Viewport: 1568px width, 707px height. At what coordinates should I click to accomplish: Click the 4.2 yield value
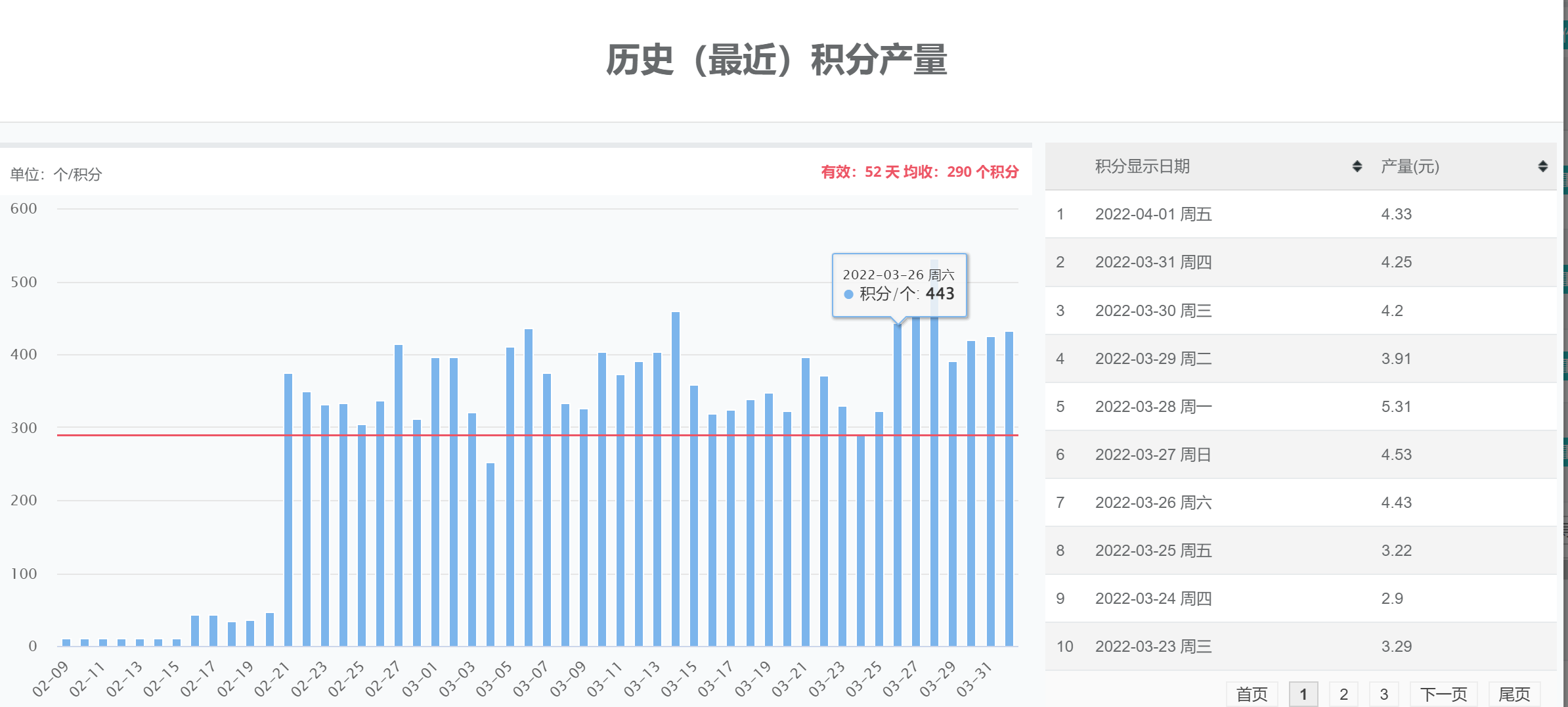(x=1392, y=310)
